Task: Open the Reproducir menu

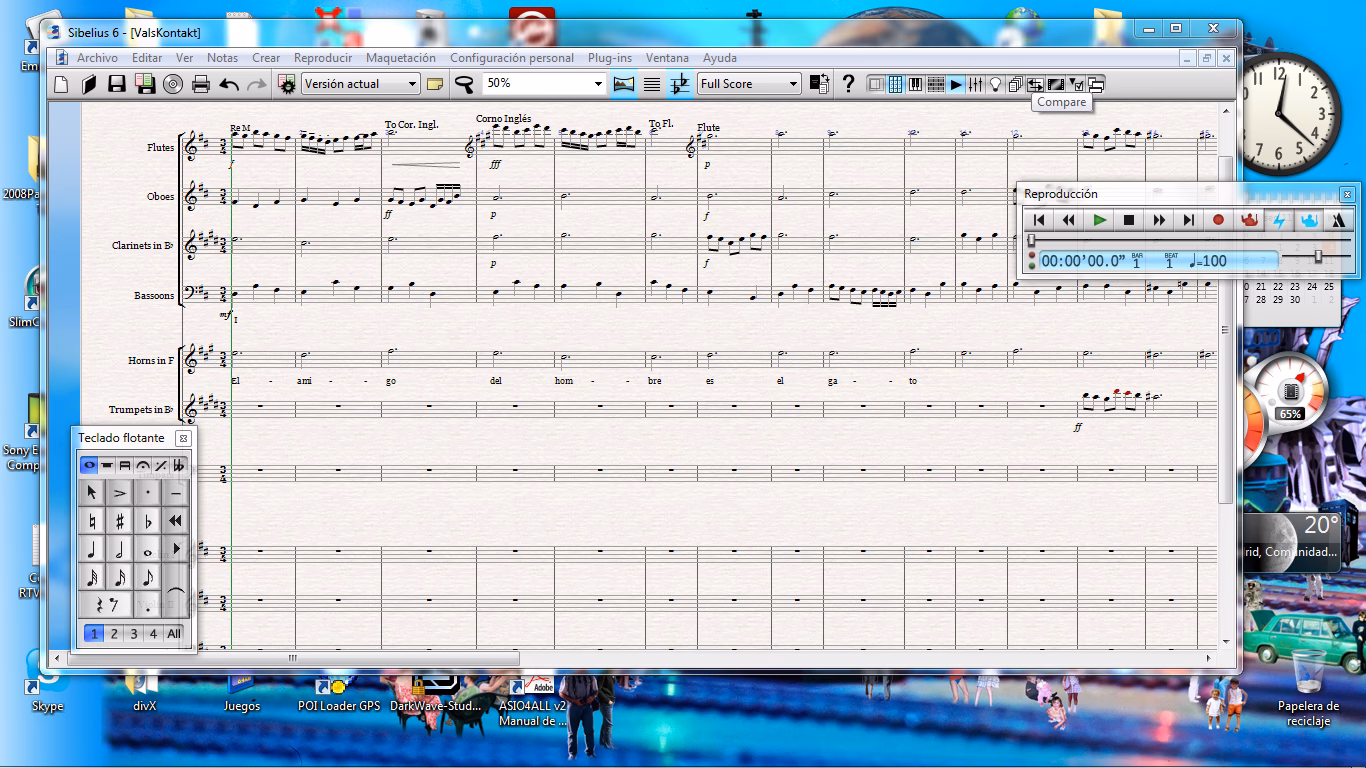Action: tap(322, 58)
